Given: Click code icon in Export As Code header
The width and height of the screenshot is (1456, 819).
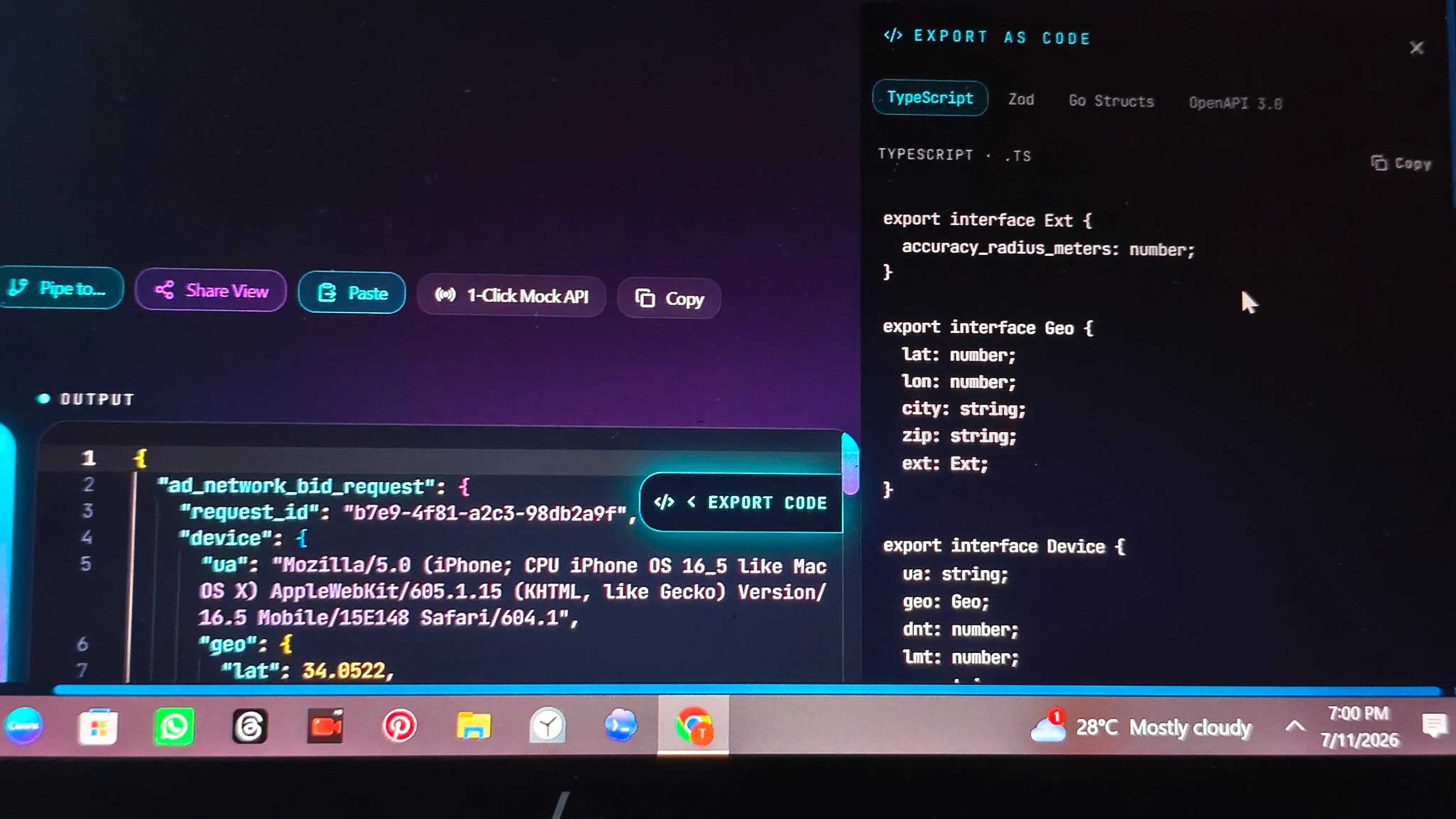Looking at the screenshot, I should (893, 35).
